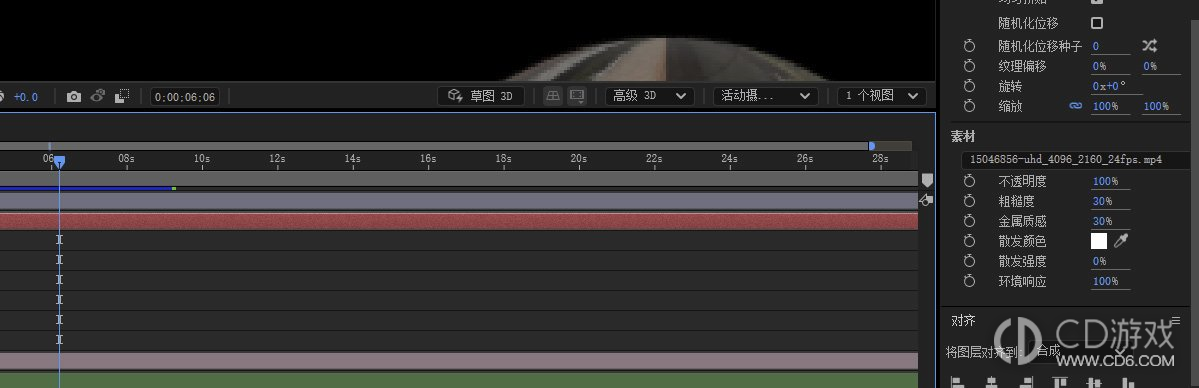Click the 缩放 stopwatch icon
The image size is (1199, 388).
970,106
